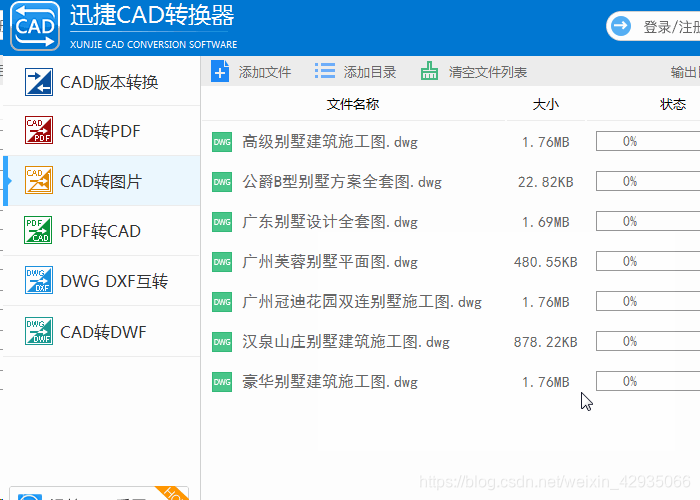The height and width of the screenshot is (500, 700).
Task: Open the PDF转CAD mode
Action: [x=102, y=230]
